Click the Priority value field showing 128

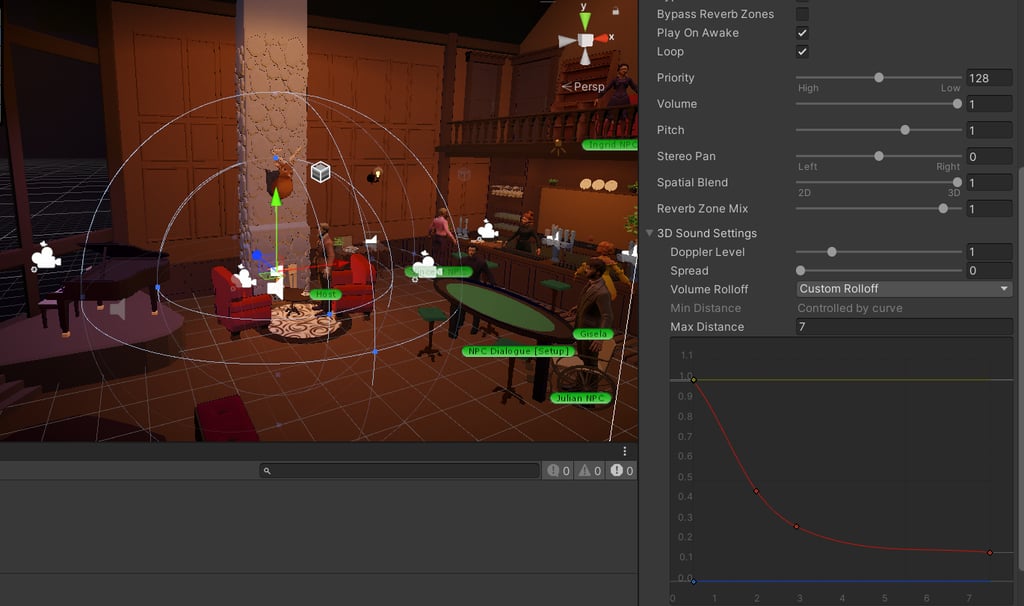tap(989, 78)
